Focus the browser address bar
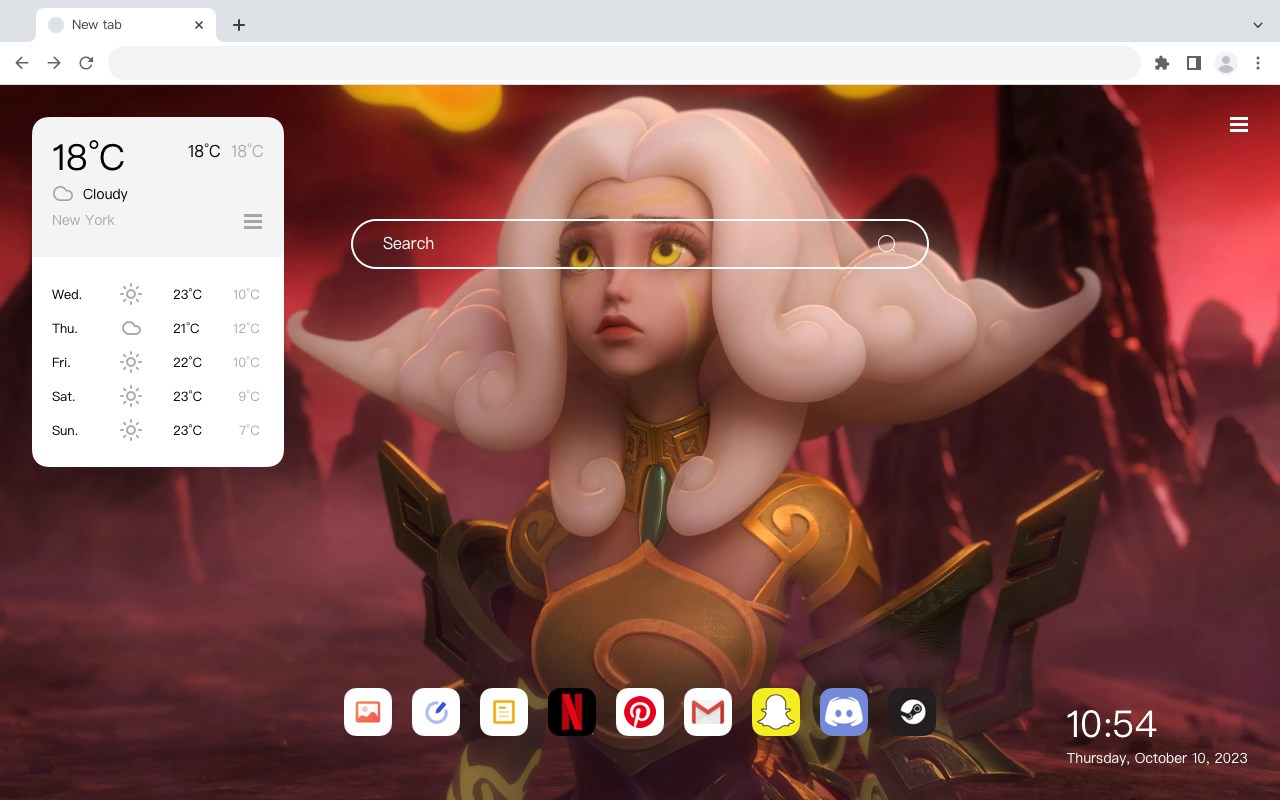Screen dimensions: 1280x800 [x=624, y=63]
